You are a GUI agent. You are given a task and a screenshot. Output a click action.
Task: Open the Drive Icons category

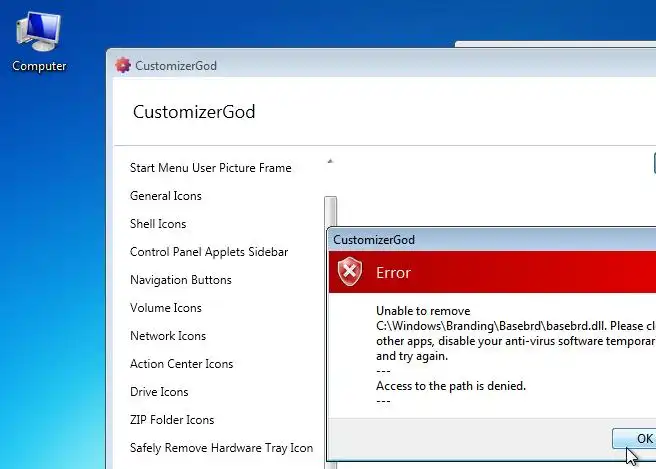(x=159, y=392)
